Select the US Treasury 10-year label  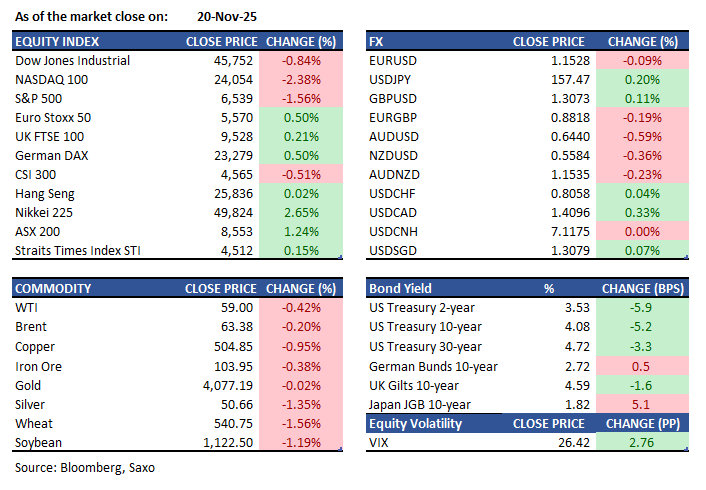pos(426,327)
